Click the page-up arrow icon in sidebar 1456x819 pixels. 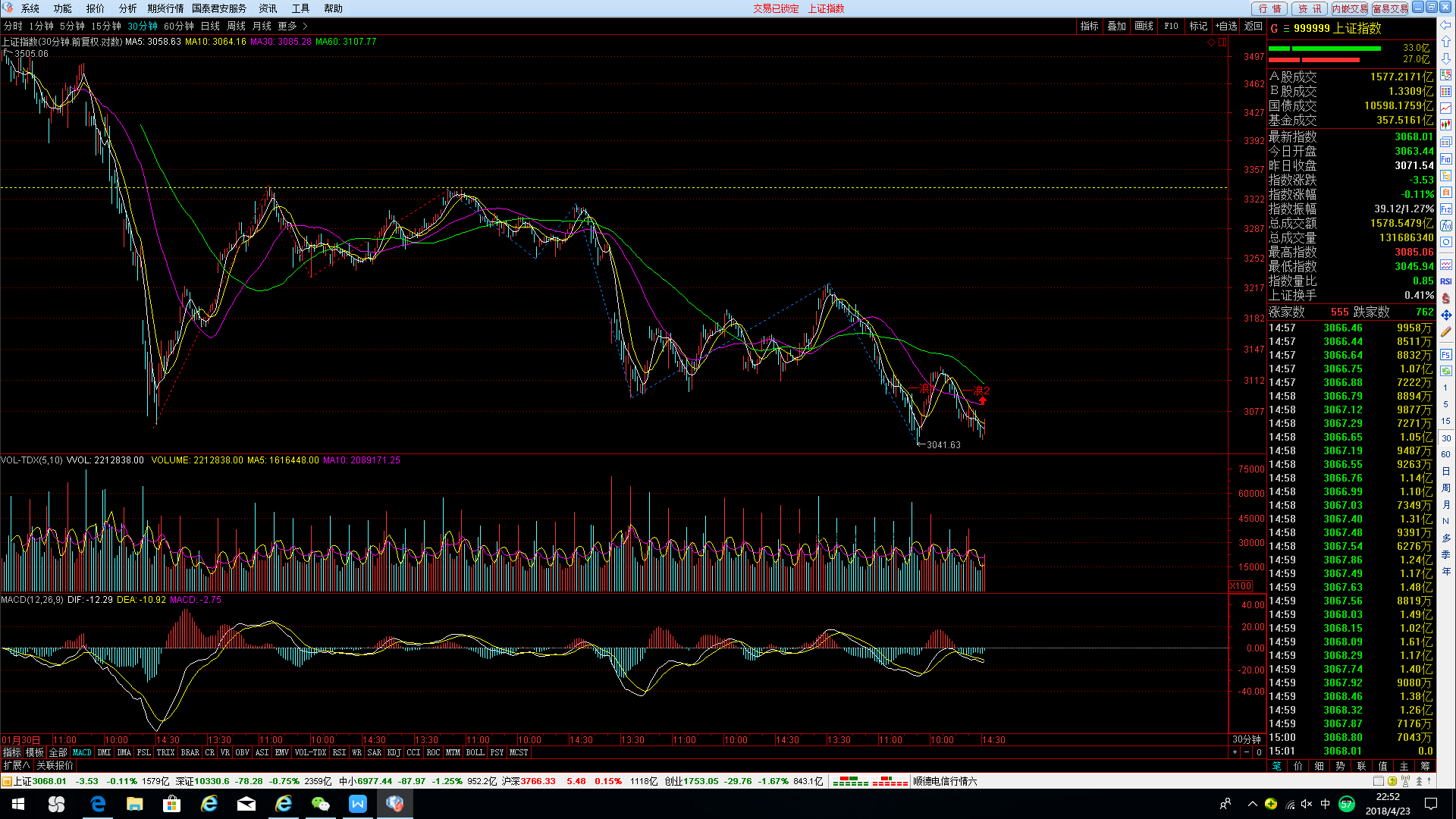1445,42
